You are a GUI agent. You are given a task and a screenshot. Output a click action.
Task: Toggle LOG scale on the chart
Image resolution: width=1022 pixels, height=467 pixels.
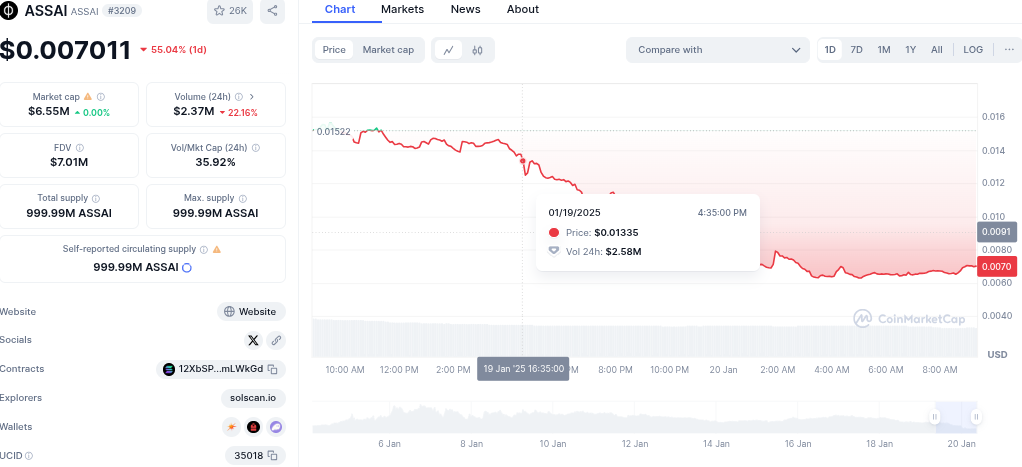click(973, 50)
